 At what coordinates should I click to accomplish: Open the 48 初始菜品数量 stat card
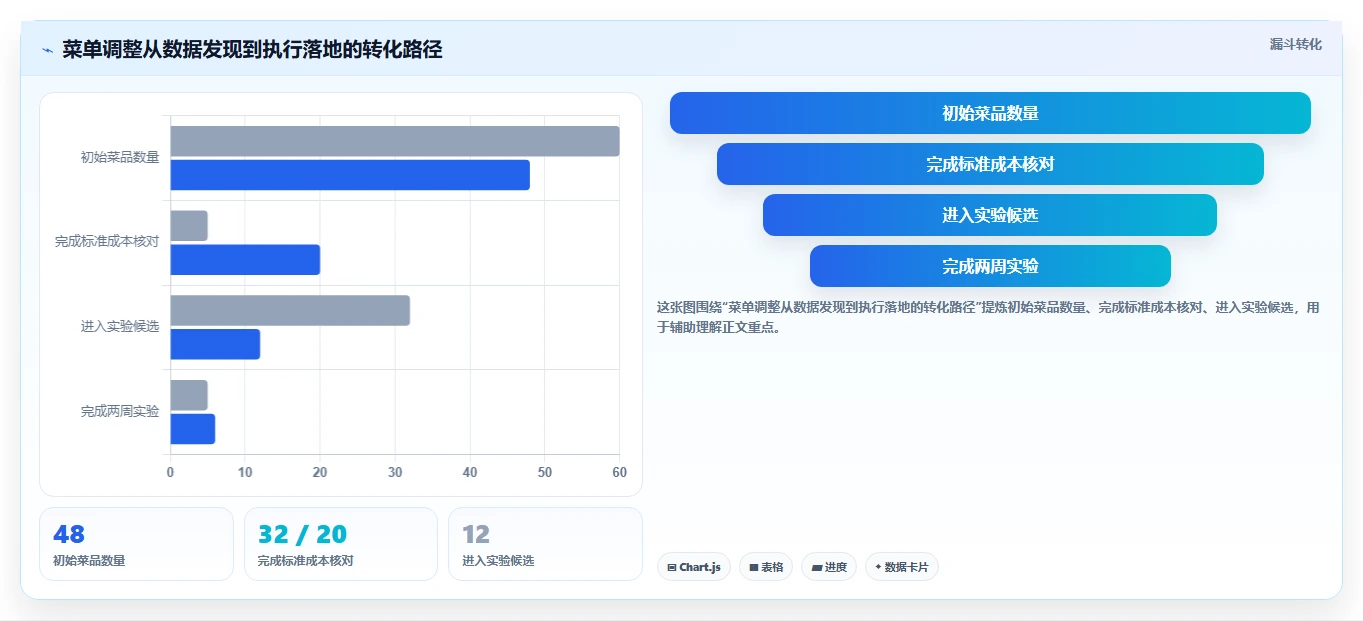point(136,544)
